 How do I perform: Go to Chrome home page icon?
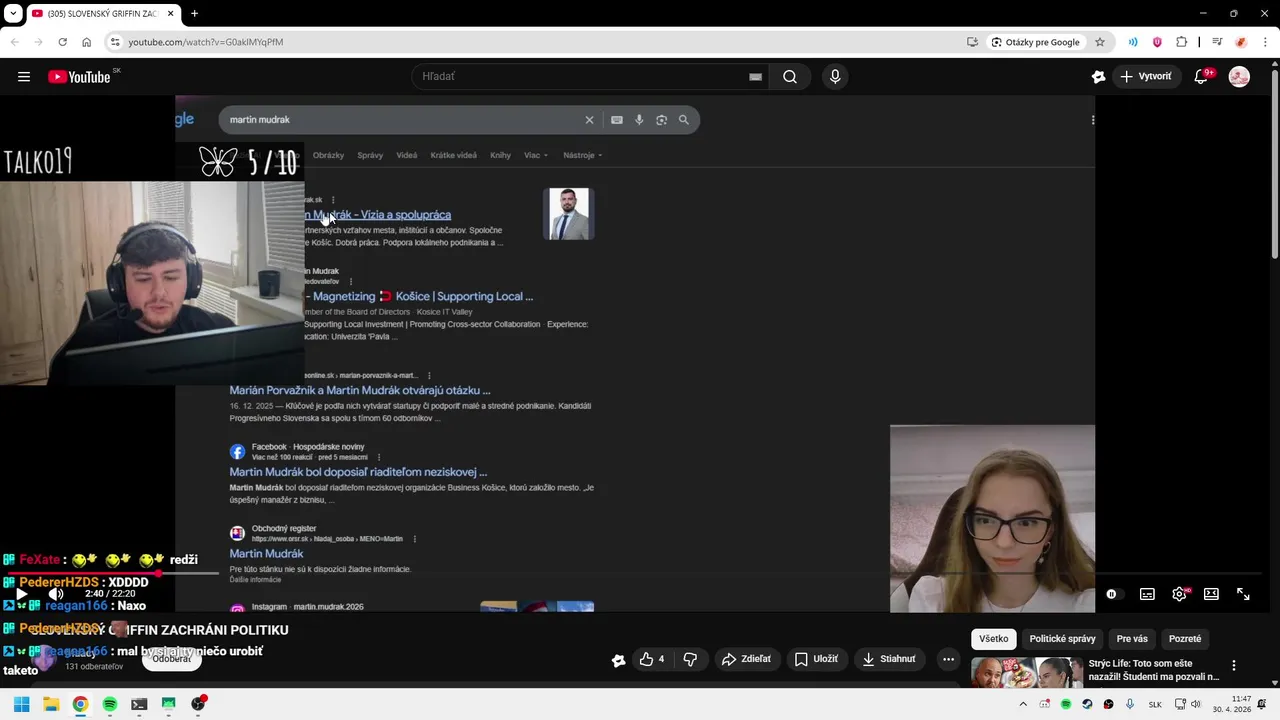tap(87, 42)
